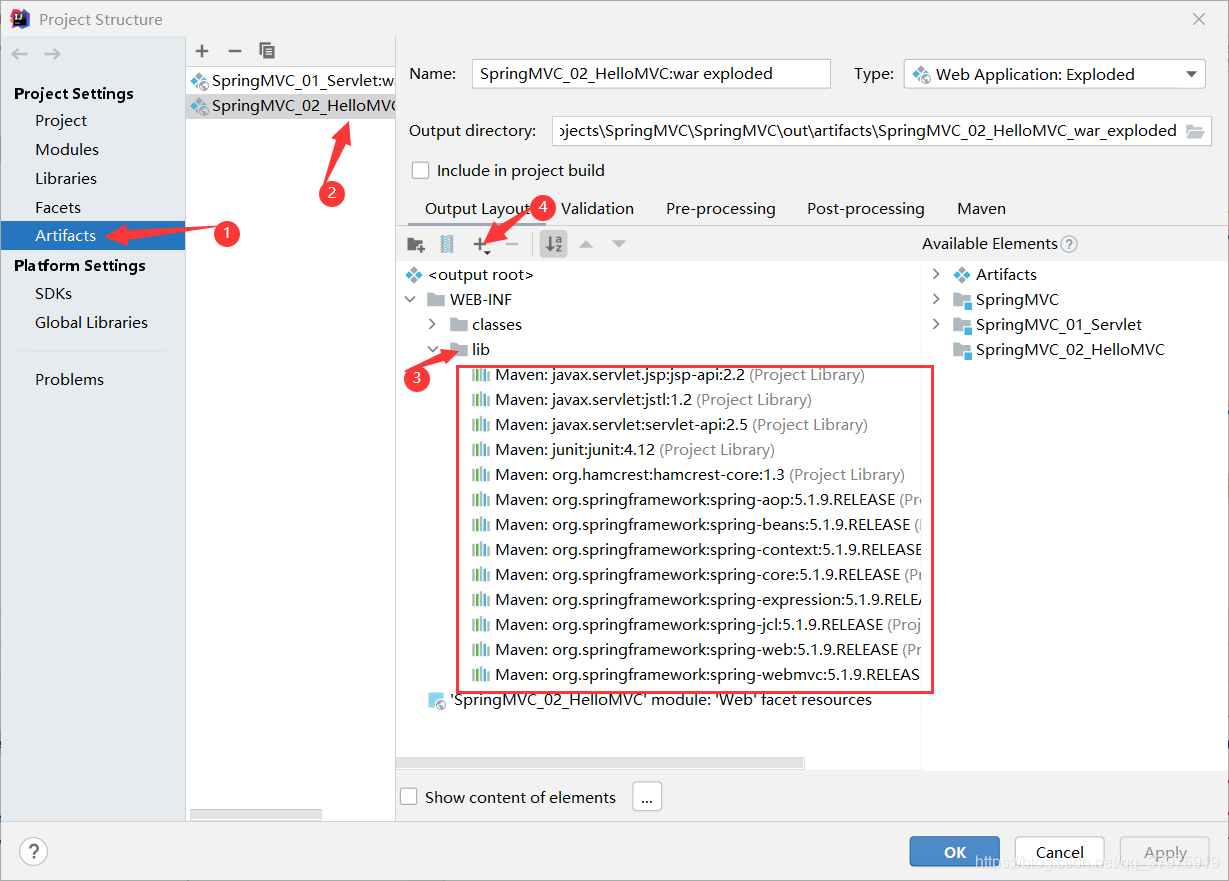
Task: Open the help question mark button
Action: pyautogui.click(x=34, y=851)
